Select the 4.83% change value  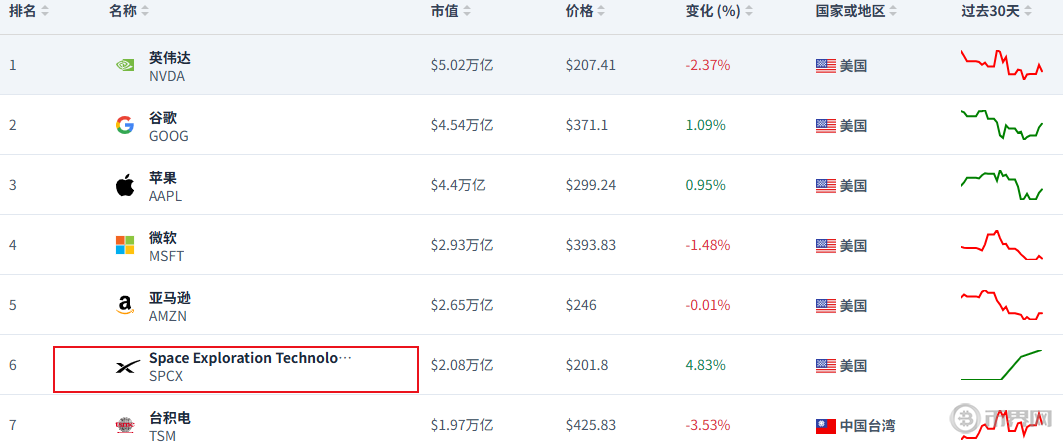[706, 365]
